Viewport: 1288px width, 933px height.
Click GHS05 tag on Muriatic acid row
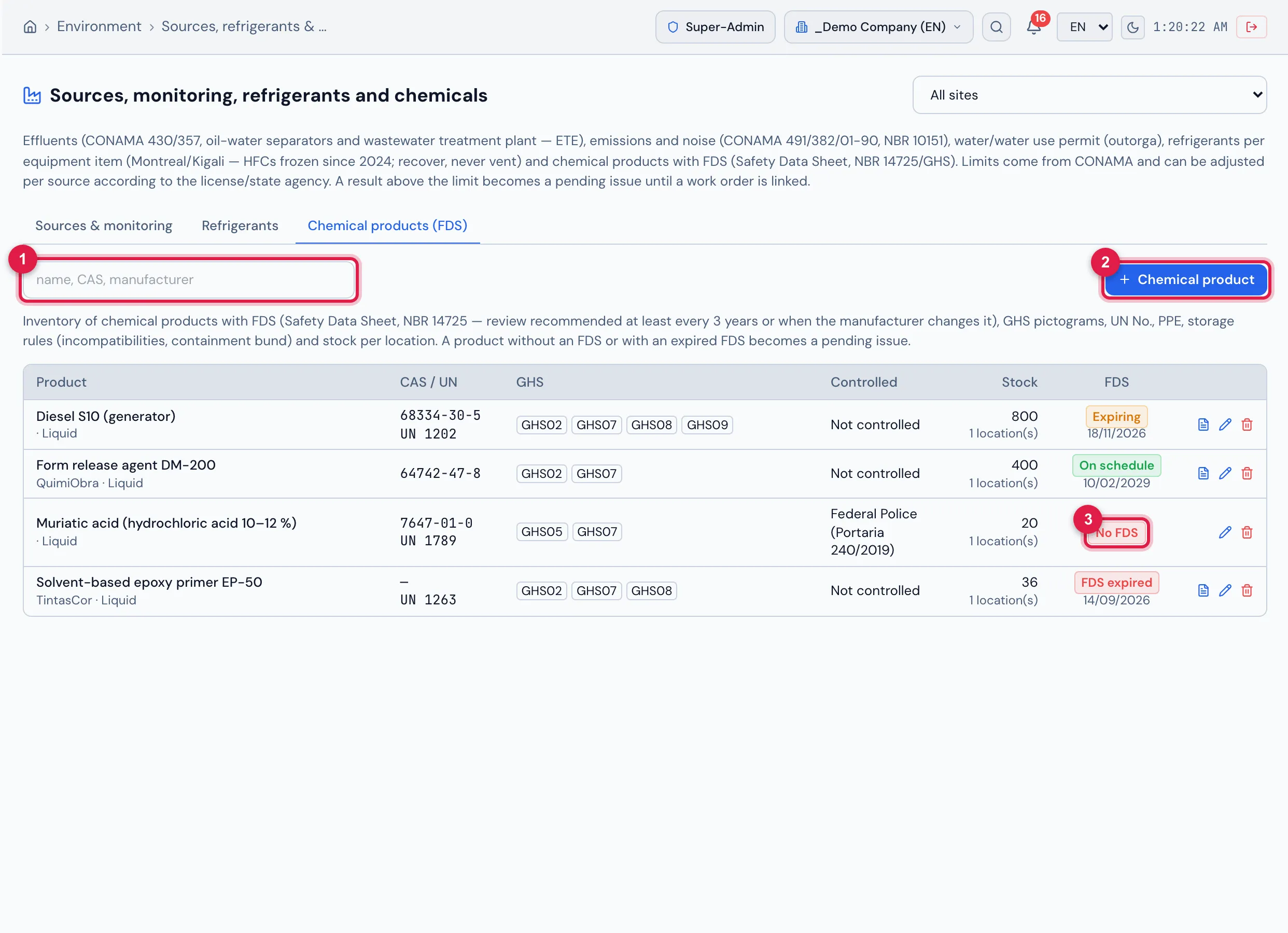[x=542, y=532]
